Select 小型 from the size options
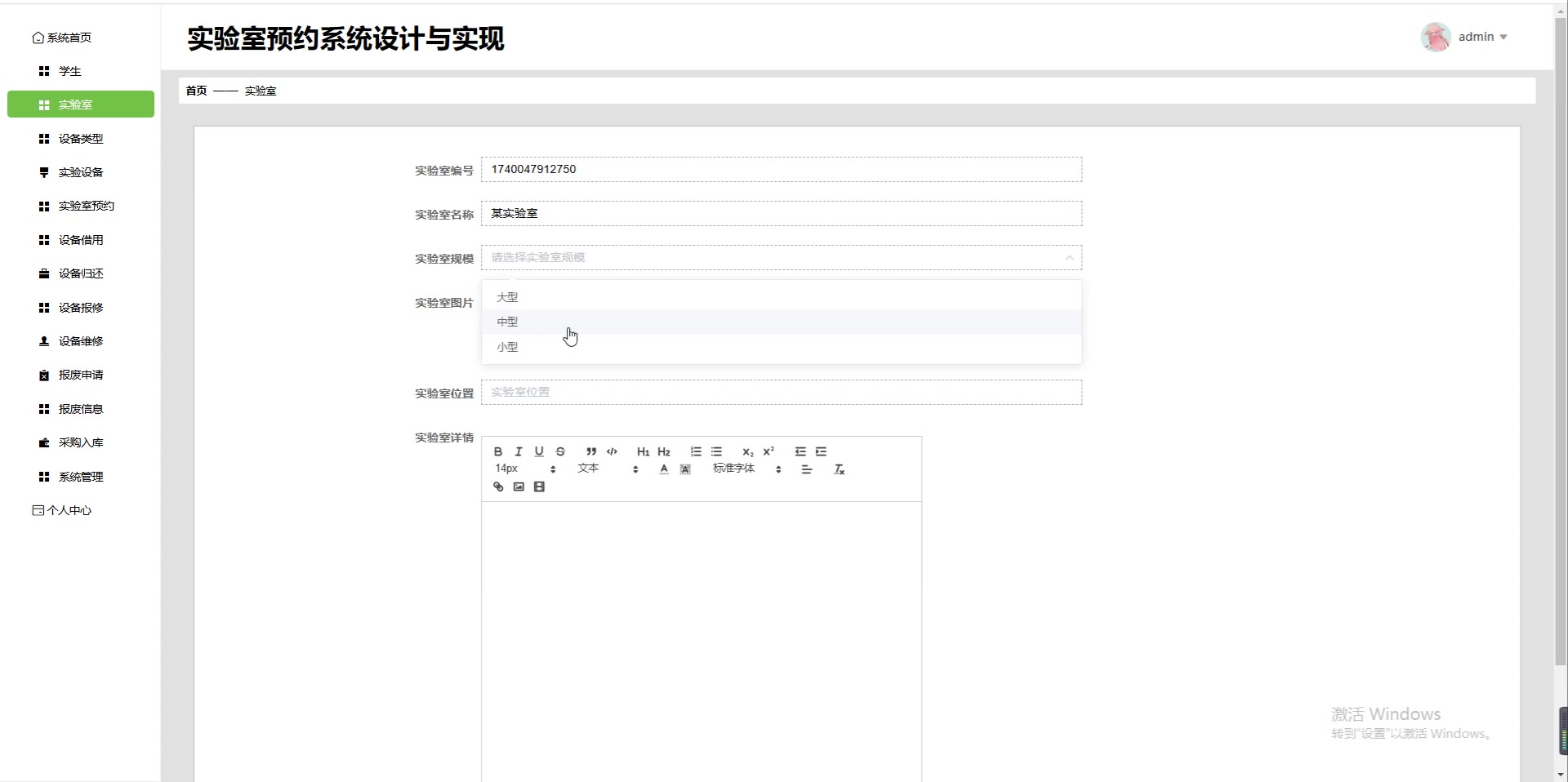The width and height of the screenshot is (1568, 782). click(x=782, y=347)
